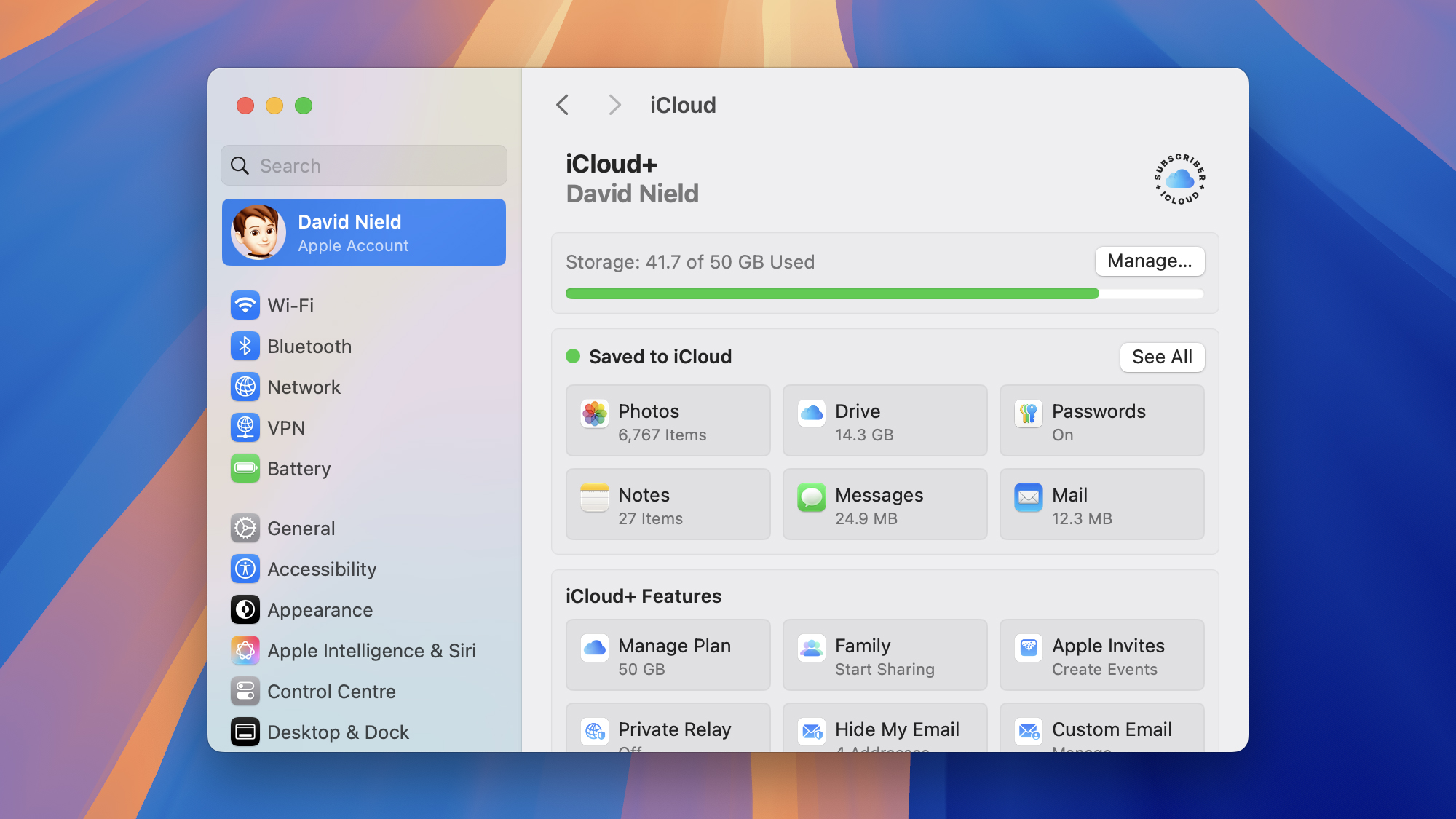1456x819 pixels.
Task: Select the Accessibility icon
Action: click(246, 569)
